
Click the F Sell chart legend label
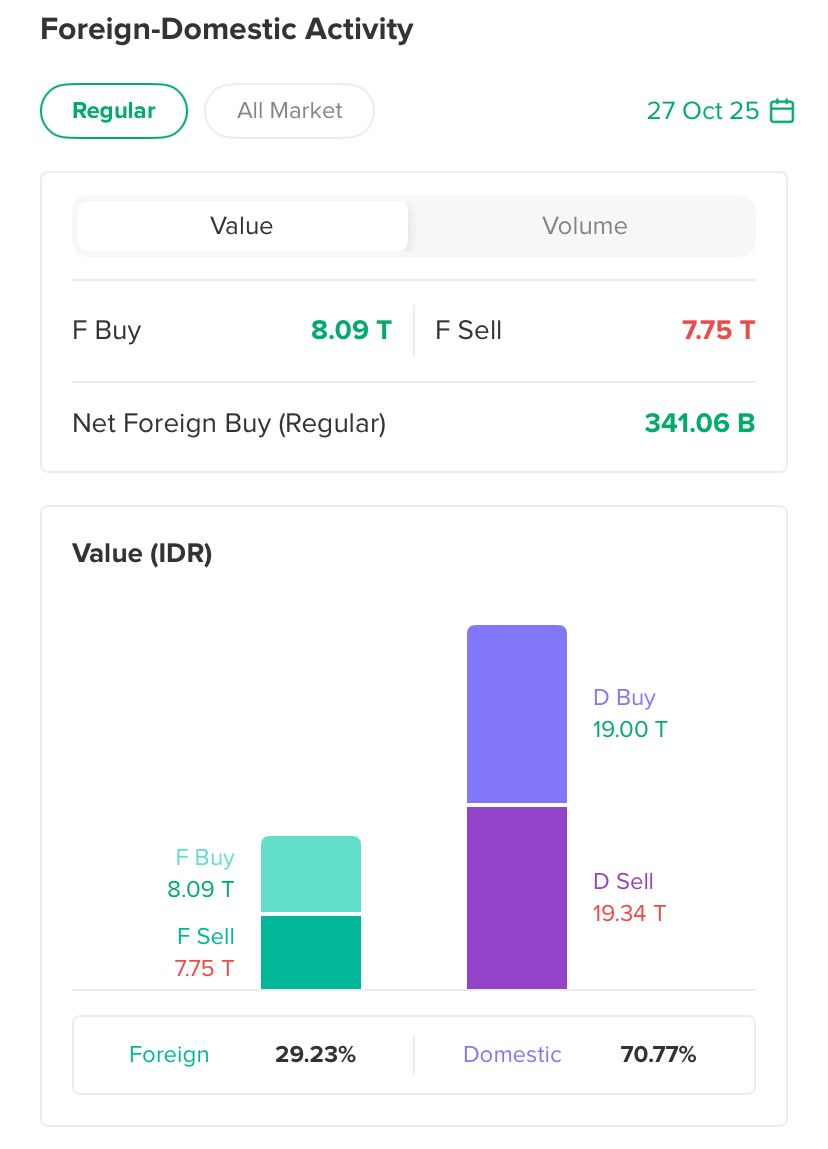(x=205, y=937)
